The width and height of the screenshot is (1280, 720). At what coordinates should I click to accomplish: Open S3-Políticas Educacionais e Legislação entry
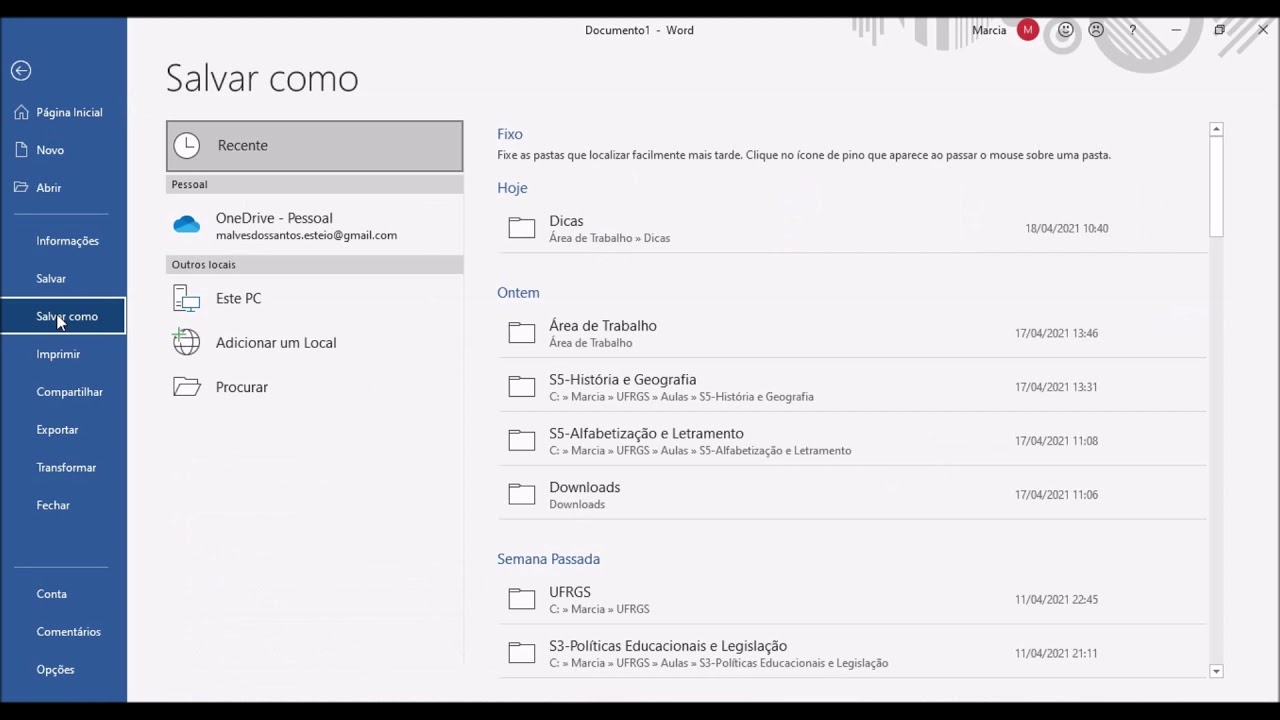pyautogui.click(x=852, y=653)
